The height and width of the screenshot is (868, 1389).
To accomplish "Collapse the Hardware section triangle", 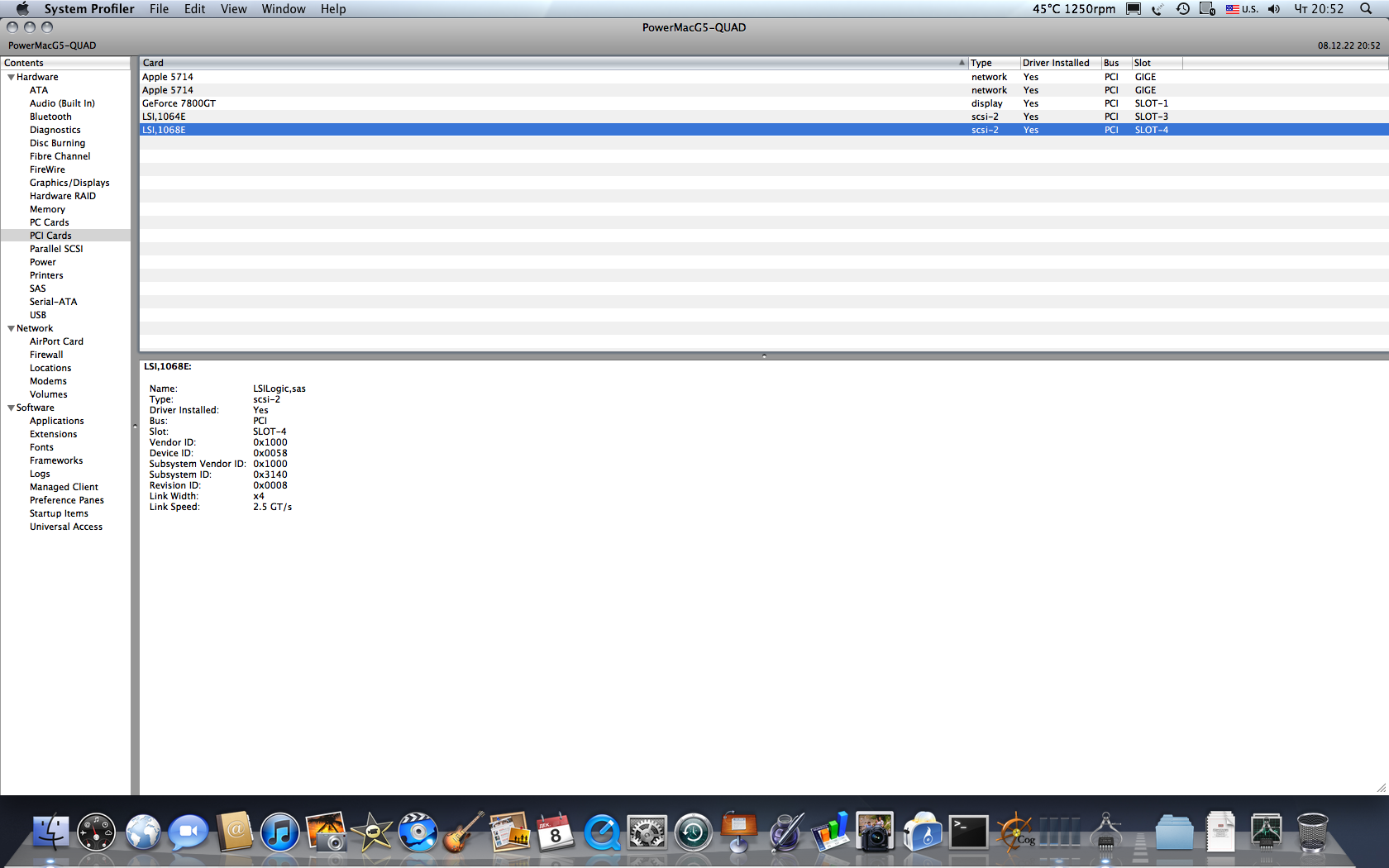I will tap(11, 77).
